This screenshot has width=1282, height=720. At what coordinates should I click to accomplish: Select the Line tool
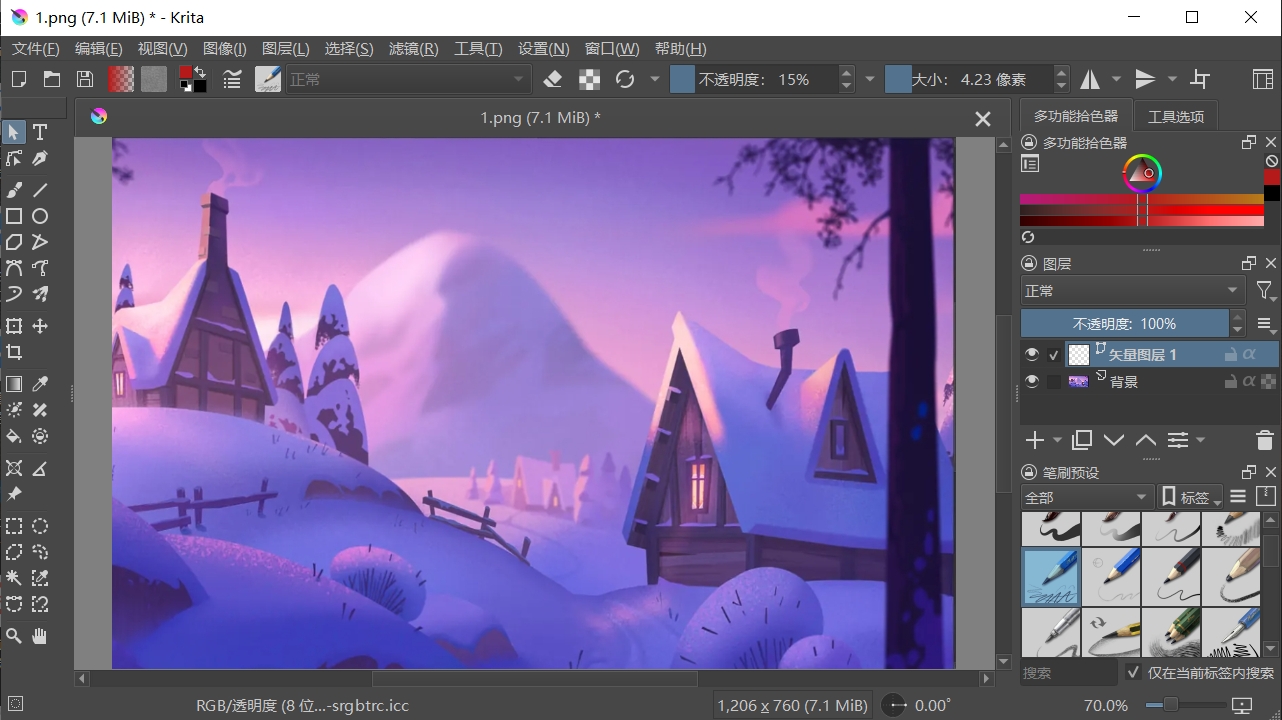tap(40, 190)
